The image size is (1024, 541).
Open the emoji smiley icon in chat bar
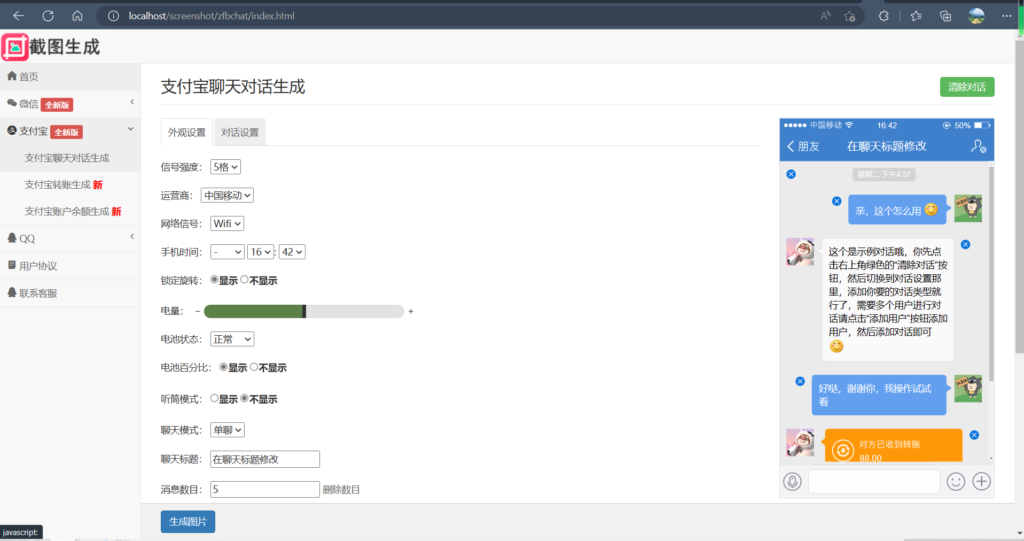[955, 482]
